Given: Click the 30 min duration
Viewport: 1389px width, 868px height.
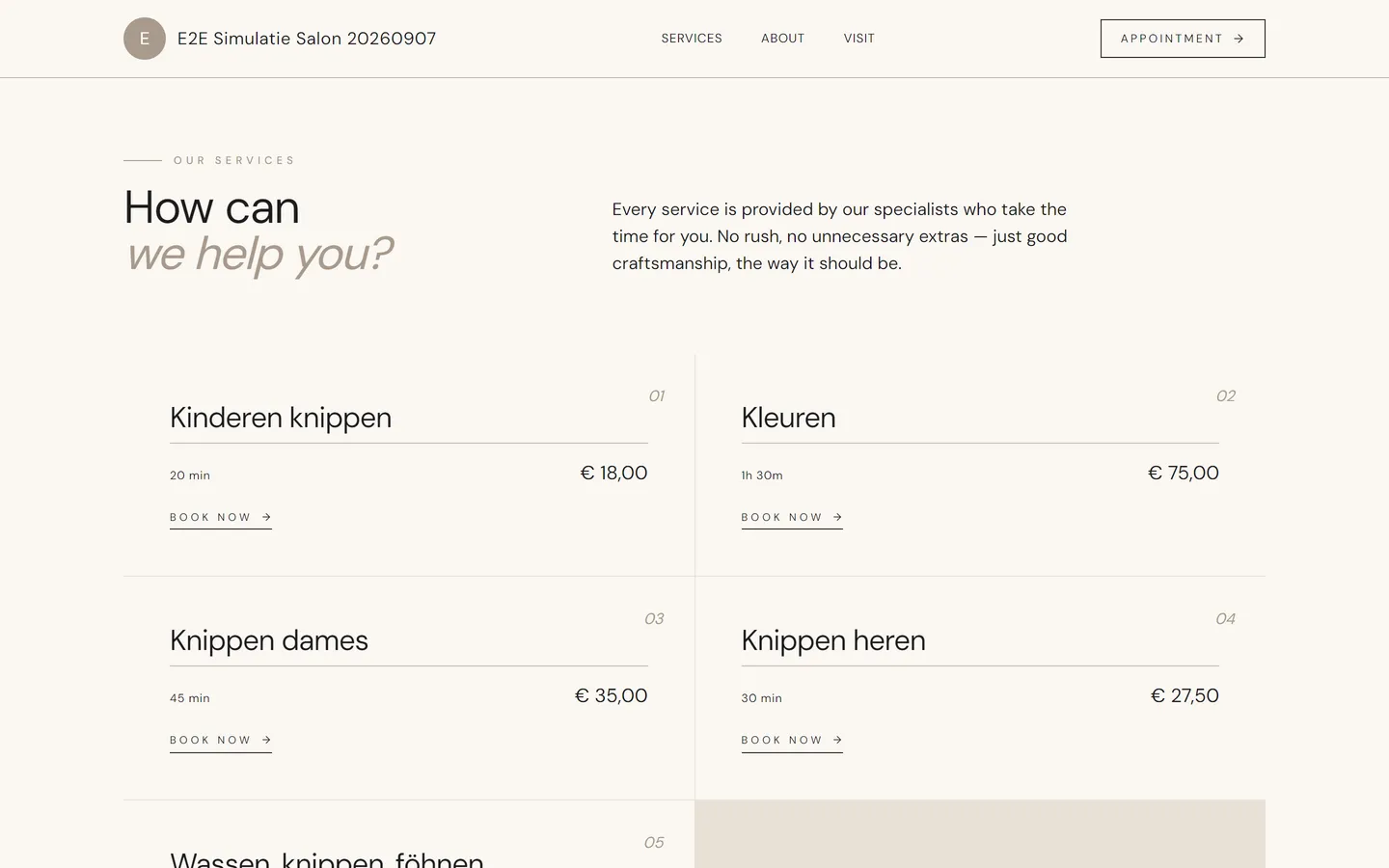Looking at the screenshot, I should pyautogui.click(x=762, y=698).
